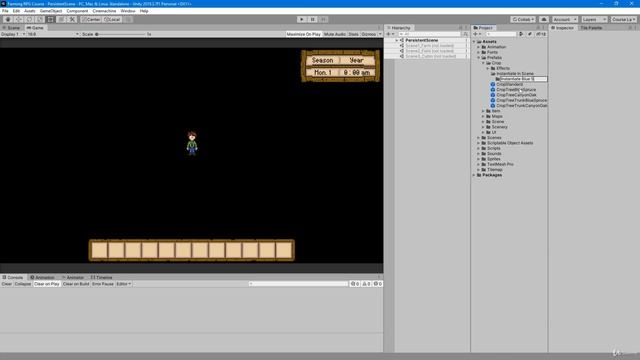Viewport: 640px width, 360px height.
Task: Click CropTreeTrunkBlueSpruce prefab icon
Action: pyautogui.click(x=493, y=100)
